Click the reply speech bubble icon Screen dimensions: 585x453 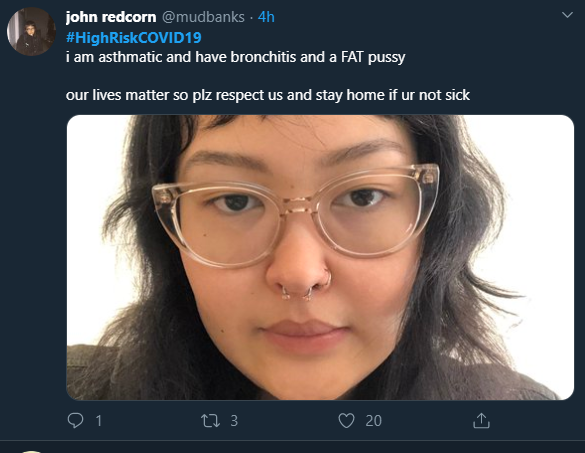coord(75,421)
